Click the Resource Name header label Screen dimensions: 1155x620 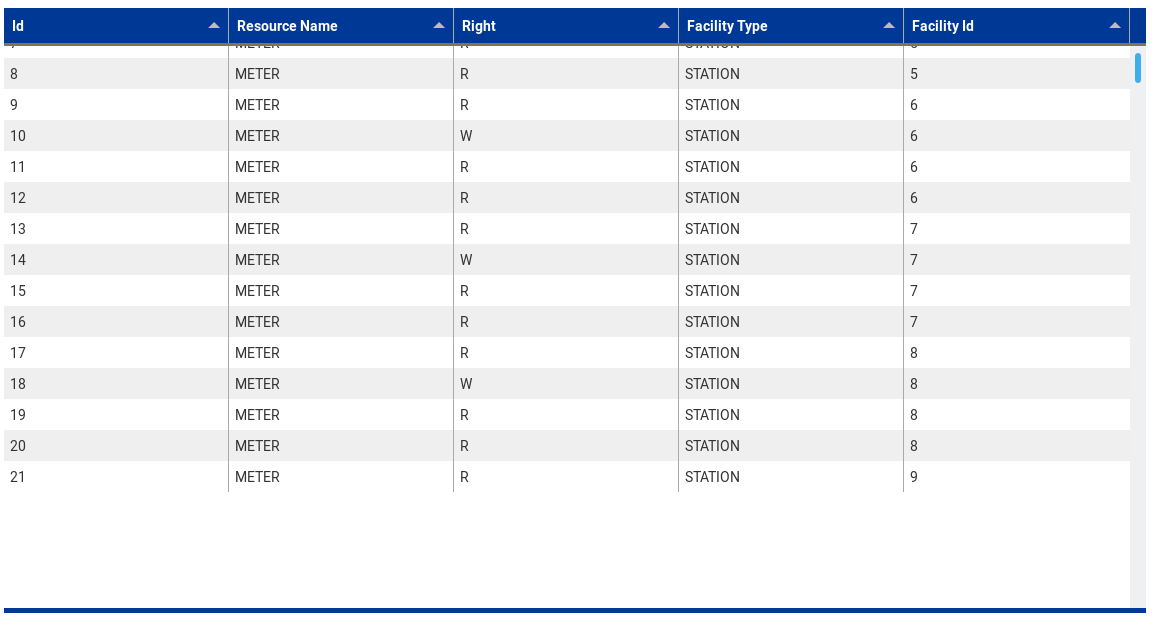tap(287, 26)
